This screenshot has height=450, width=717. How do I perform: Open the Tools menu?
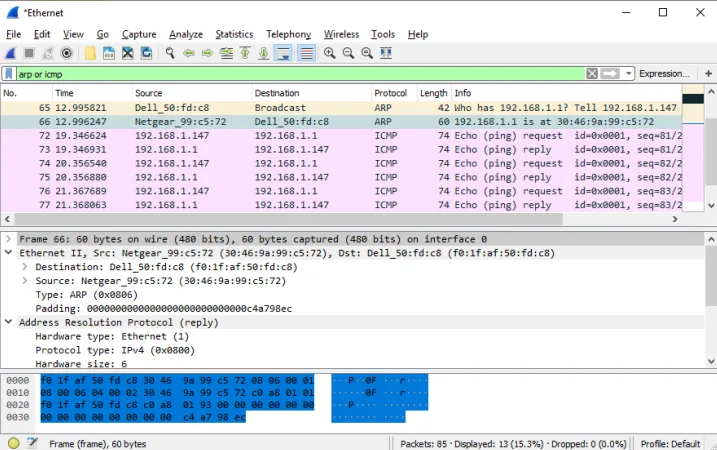coord(383,34)
